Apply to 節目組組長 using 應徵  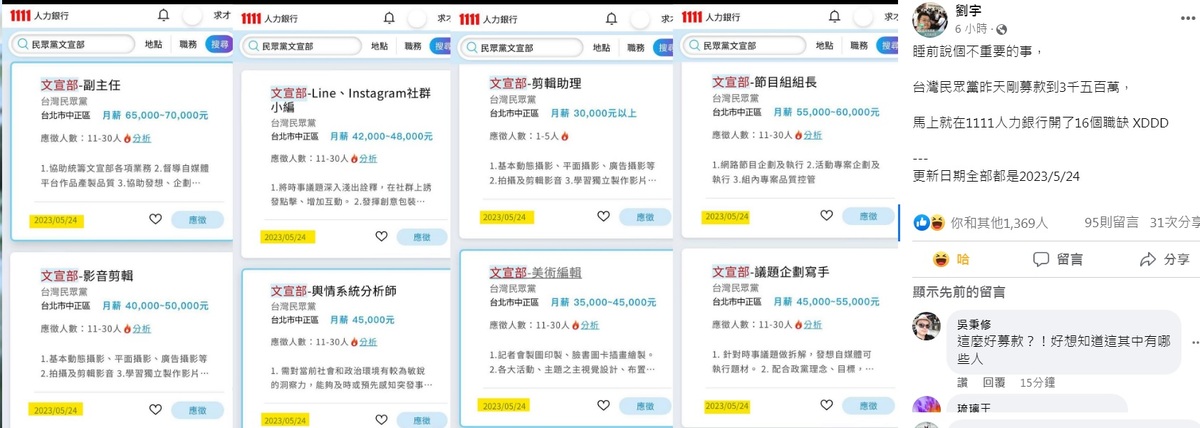[870, 217]
